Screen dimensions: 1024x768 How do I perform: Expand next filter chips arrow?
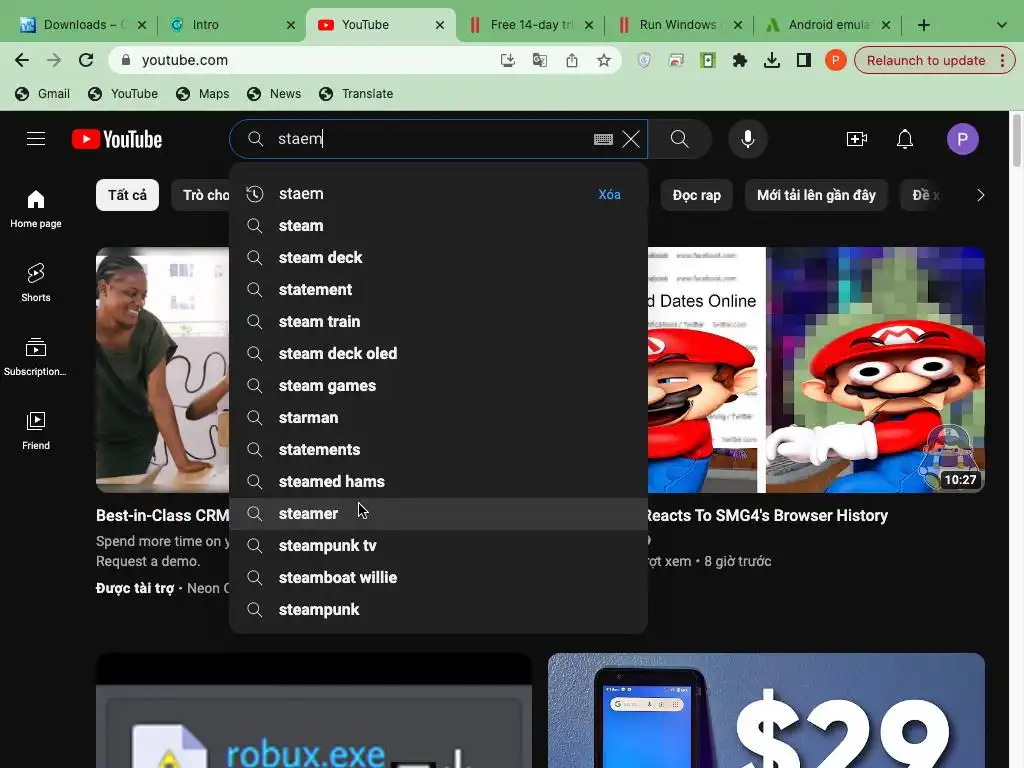(980, 195)
